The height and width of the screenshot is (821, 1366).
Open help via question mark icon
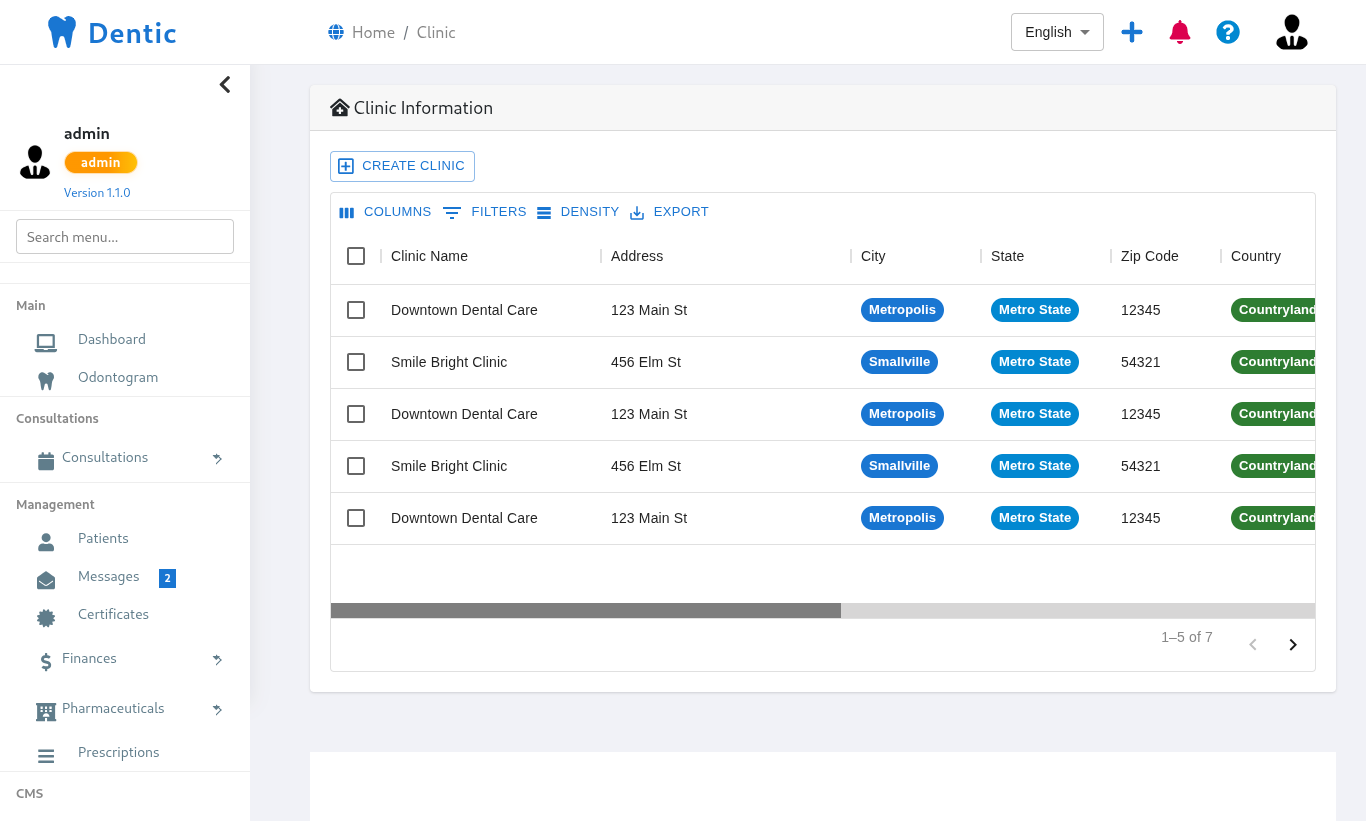(1228, 32)
